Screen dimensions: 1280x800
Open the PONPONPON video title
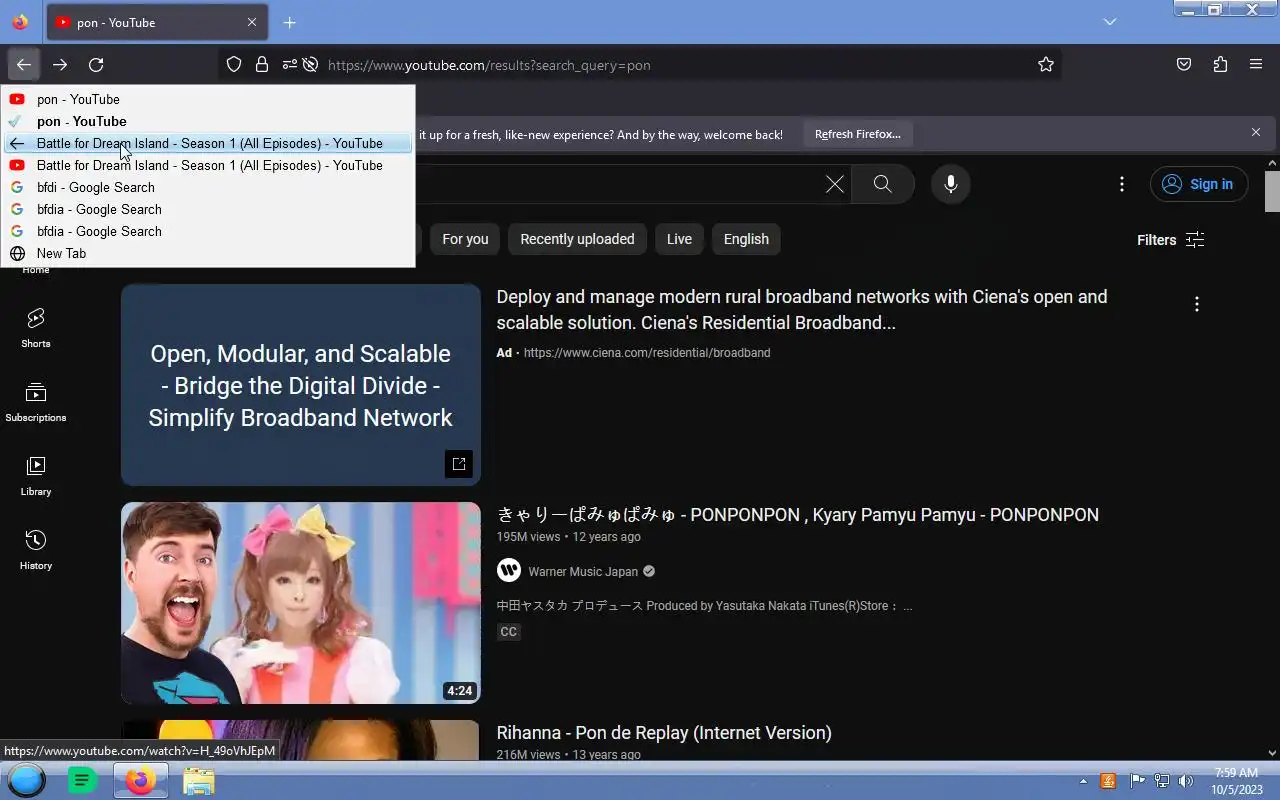[x=797, y=515]
